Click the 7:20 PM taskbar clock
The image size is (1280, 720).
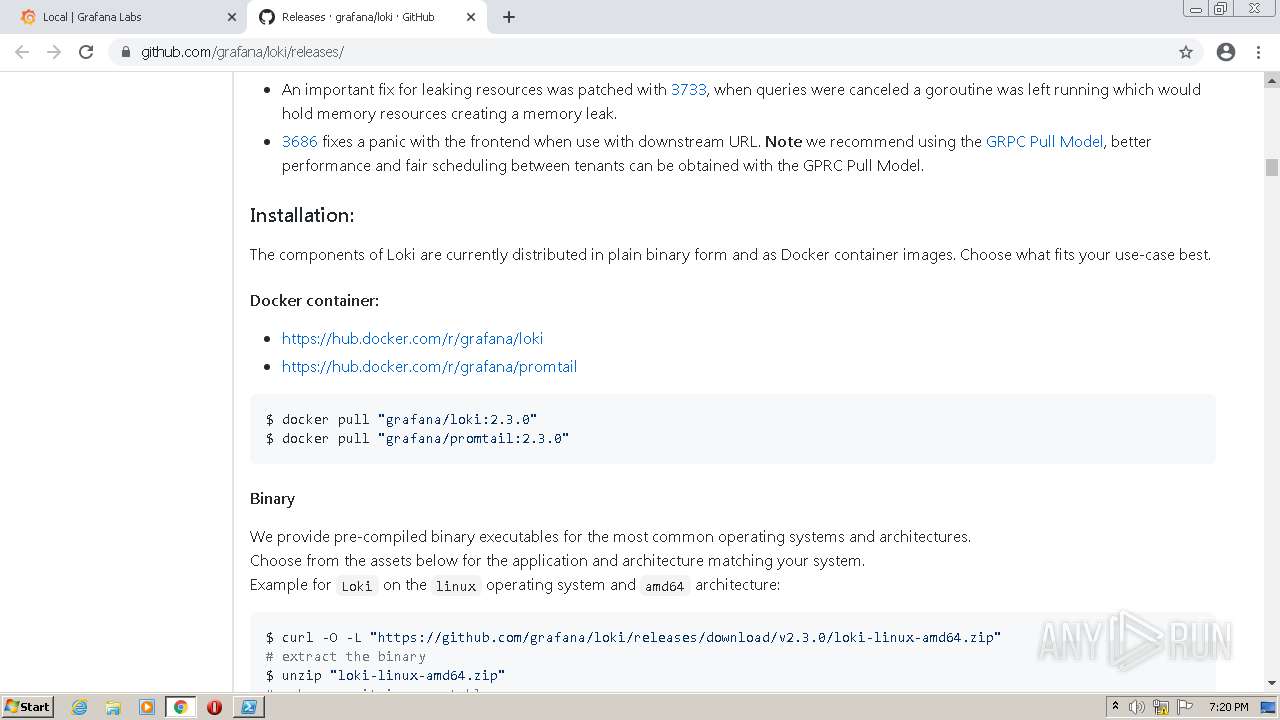pyautogui.click(x=1228, y=707)
